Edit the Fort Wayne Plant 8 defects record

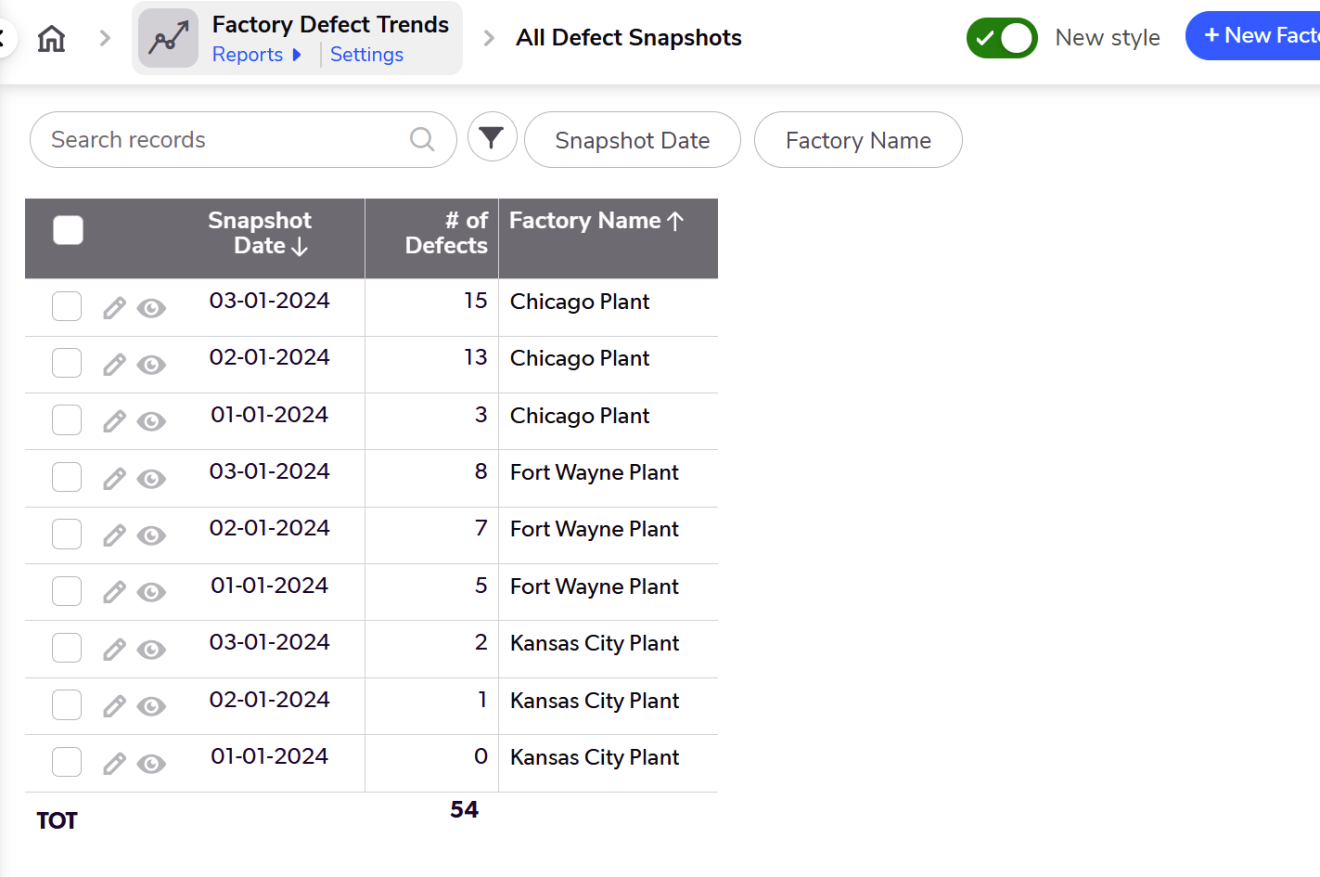[115, 479]
